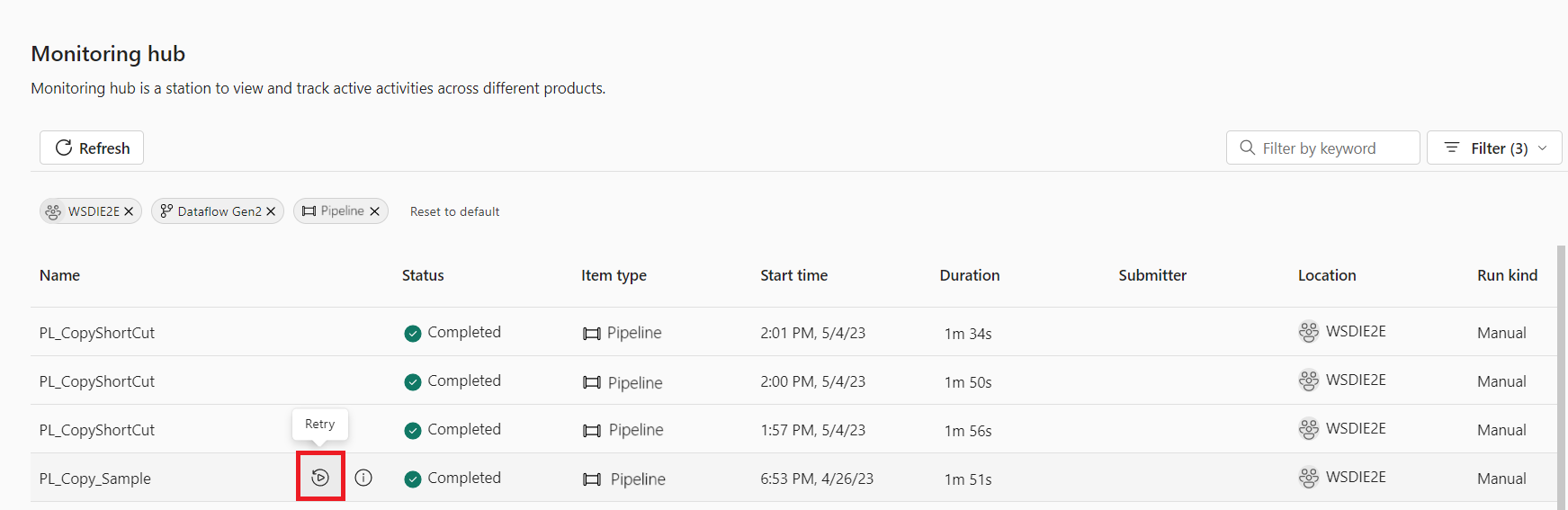Open the first PL_CopyShortCut run at 2:01 PM
This screenshot has height=510, width=1568.
pos(97,333)
